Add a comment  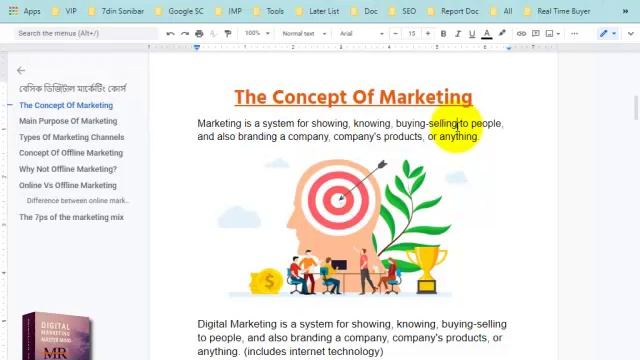536,33
